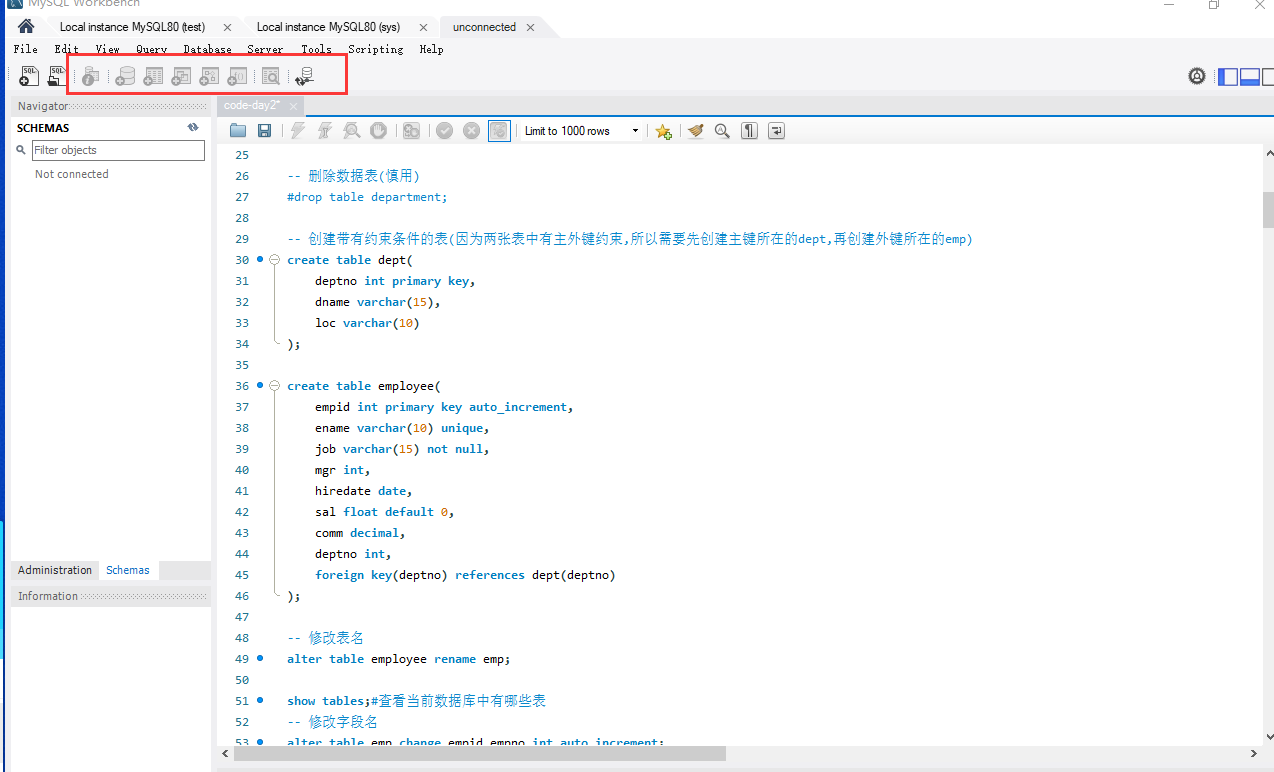Create a new stored procedure icon
Image resolution: width=1274 pixels, height=772 pixels.
coord(209,76)
